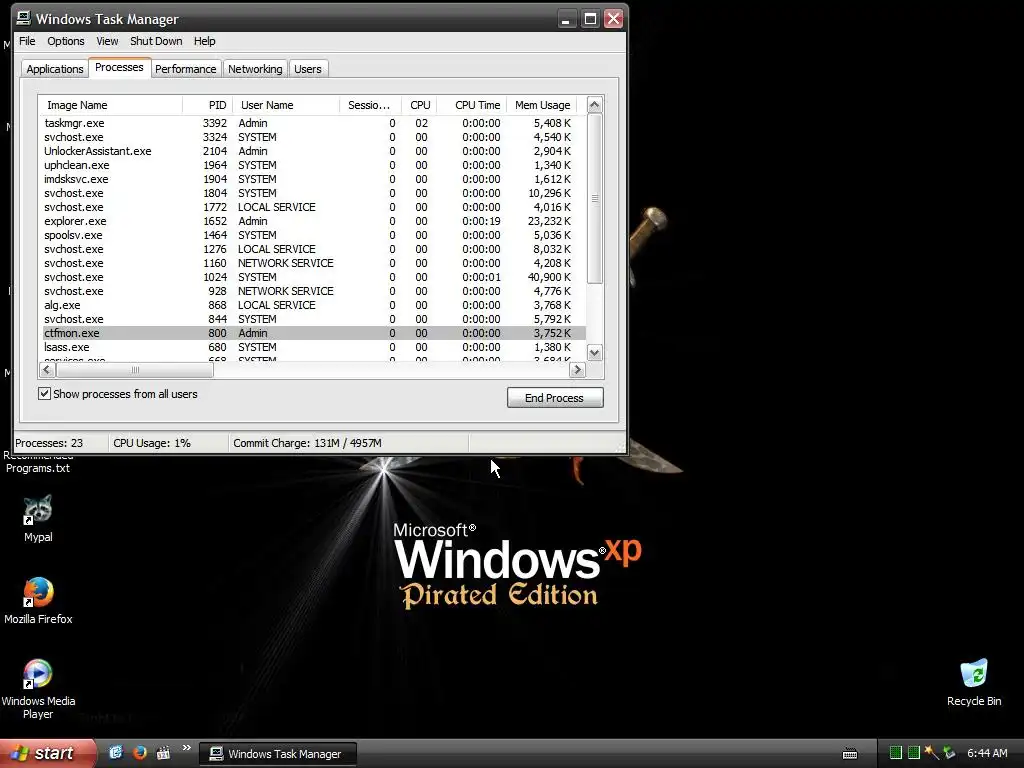Click the wand-shaped tray icon
The height and width of the screenshot is (768, 1024).
931,753
